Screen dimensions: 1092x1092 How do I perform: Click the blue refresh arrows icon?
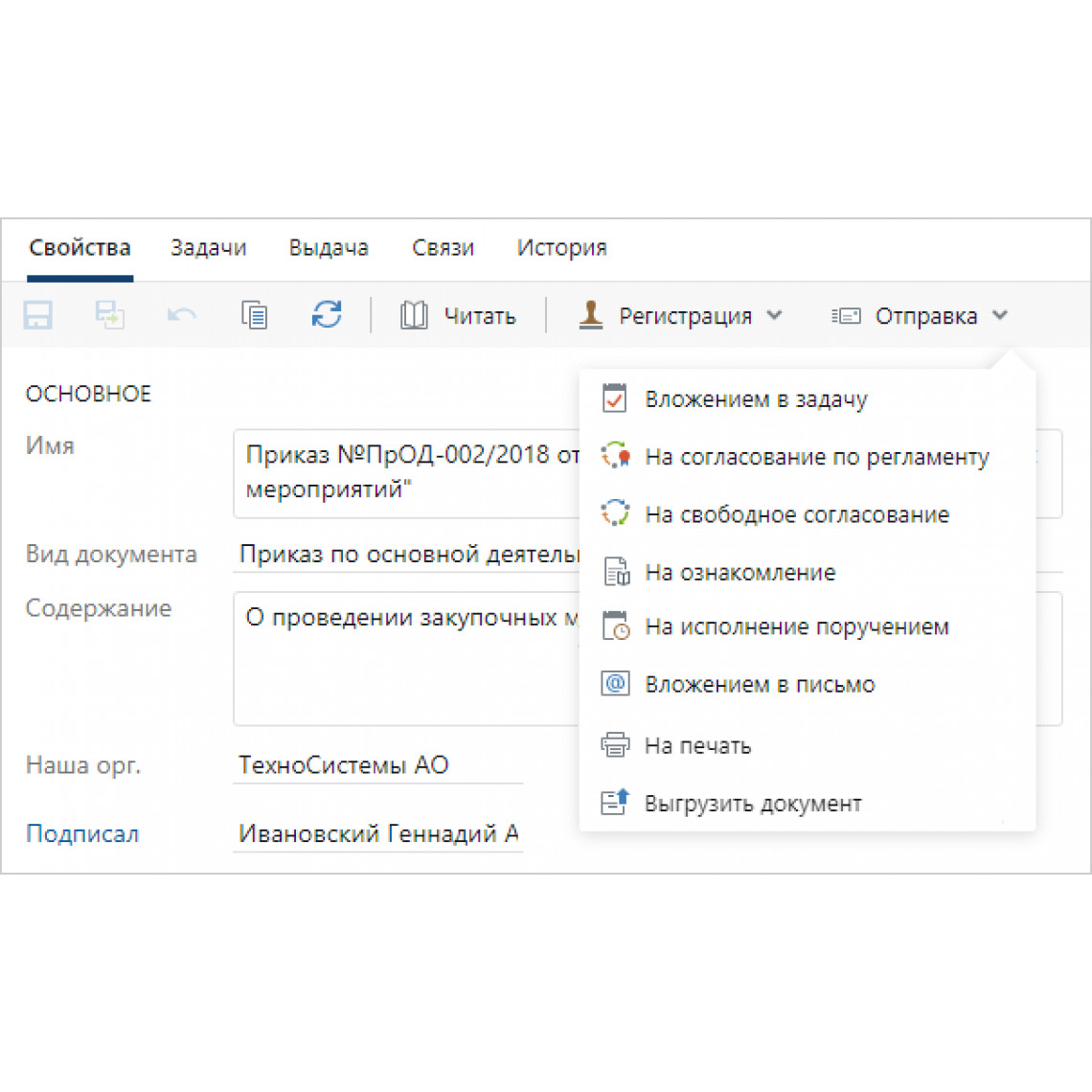(326, 314)
